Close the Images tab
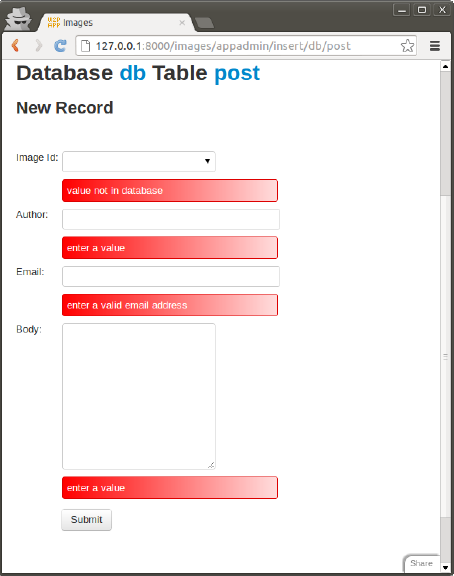The width and height of the screenshot is (454, 576). 182,23
